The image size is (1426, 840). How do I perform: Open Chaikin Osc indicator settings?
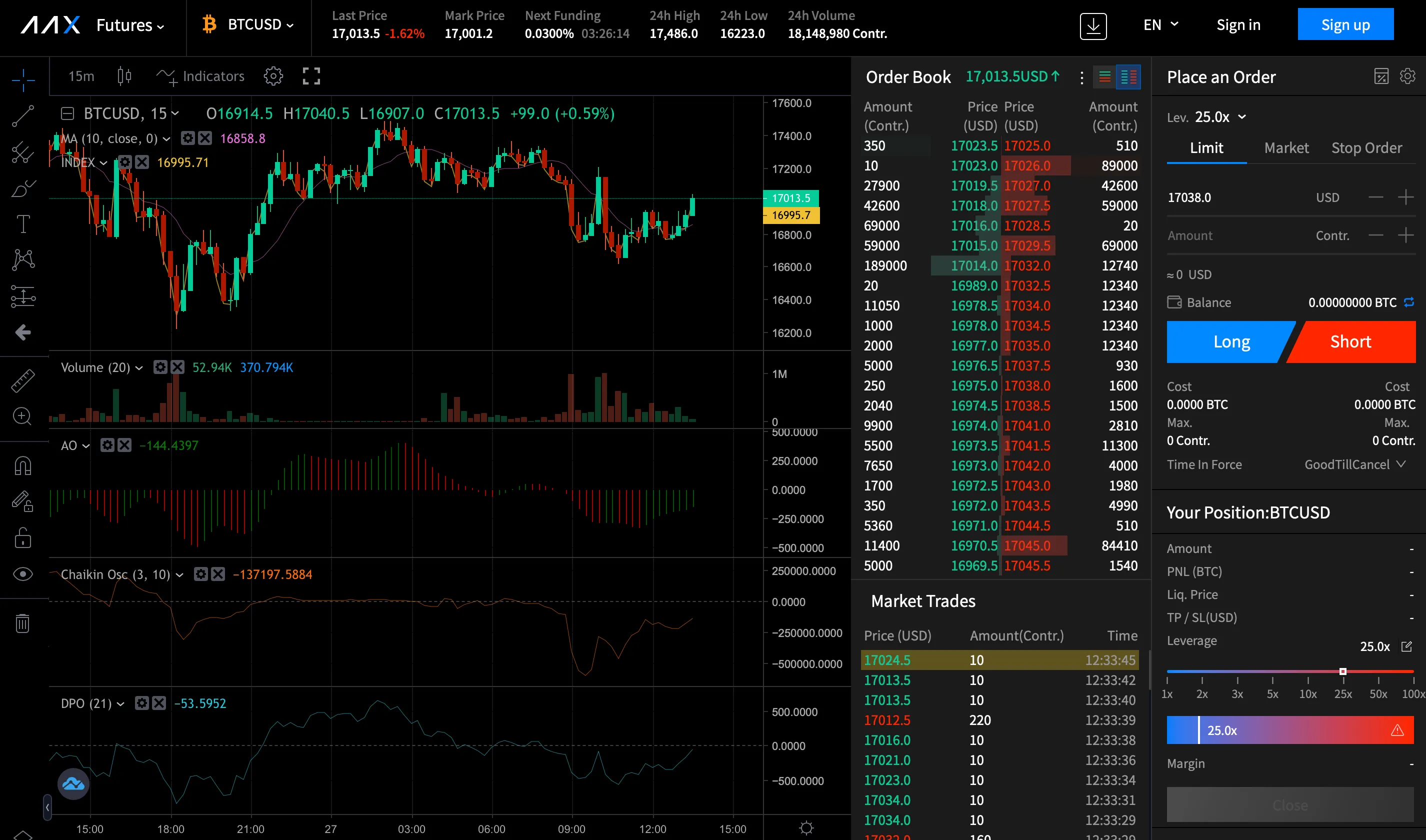[x=201, y=574]
